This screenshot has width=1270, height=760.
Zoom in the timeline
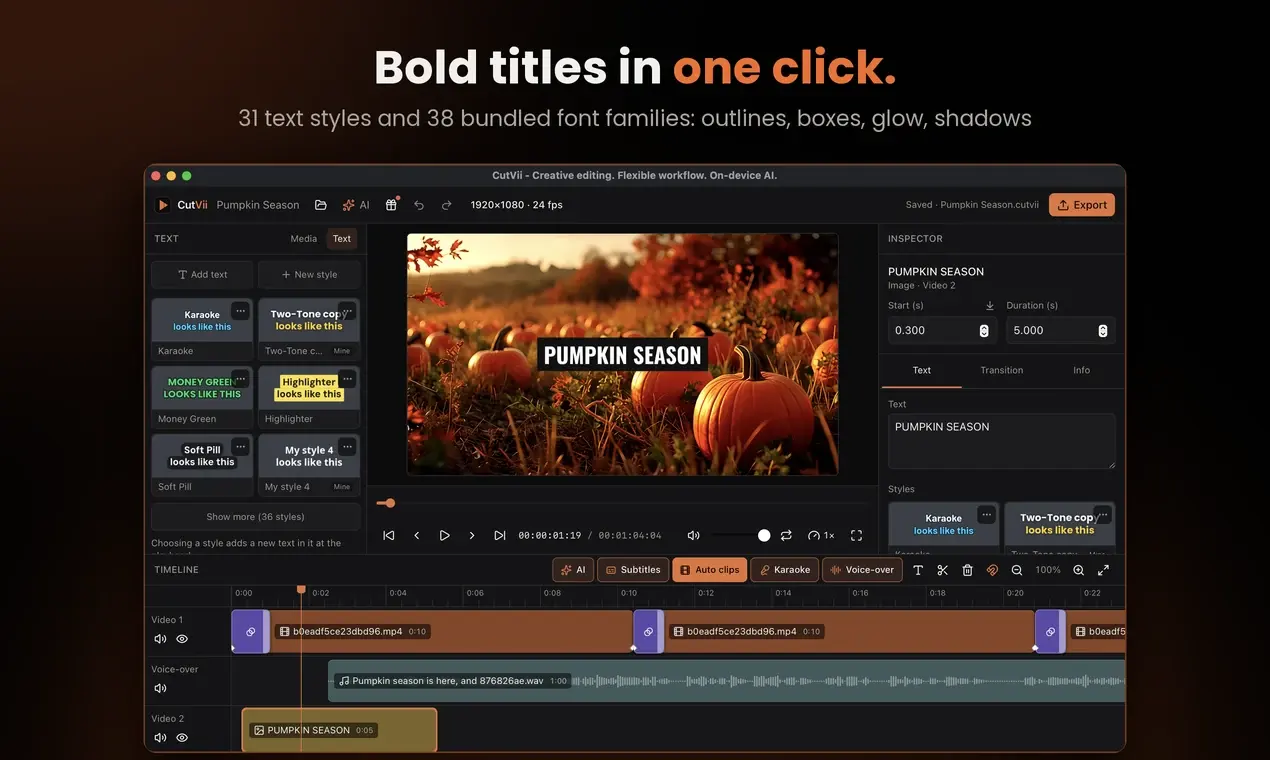tap(1078, 570)
